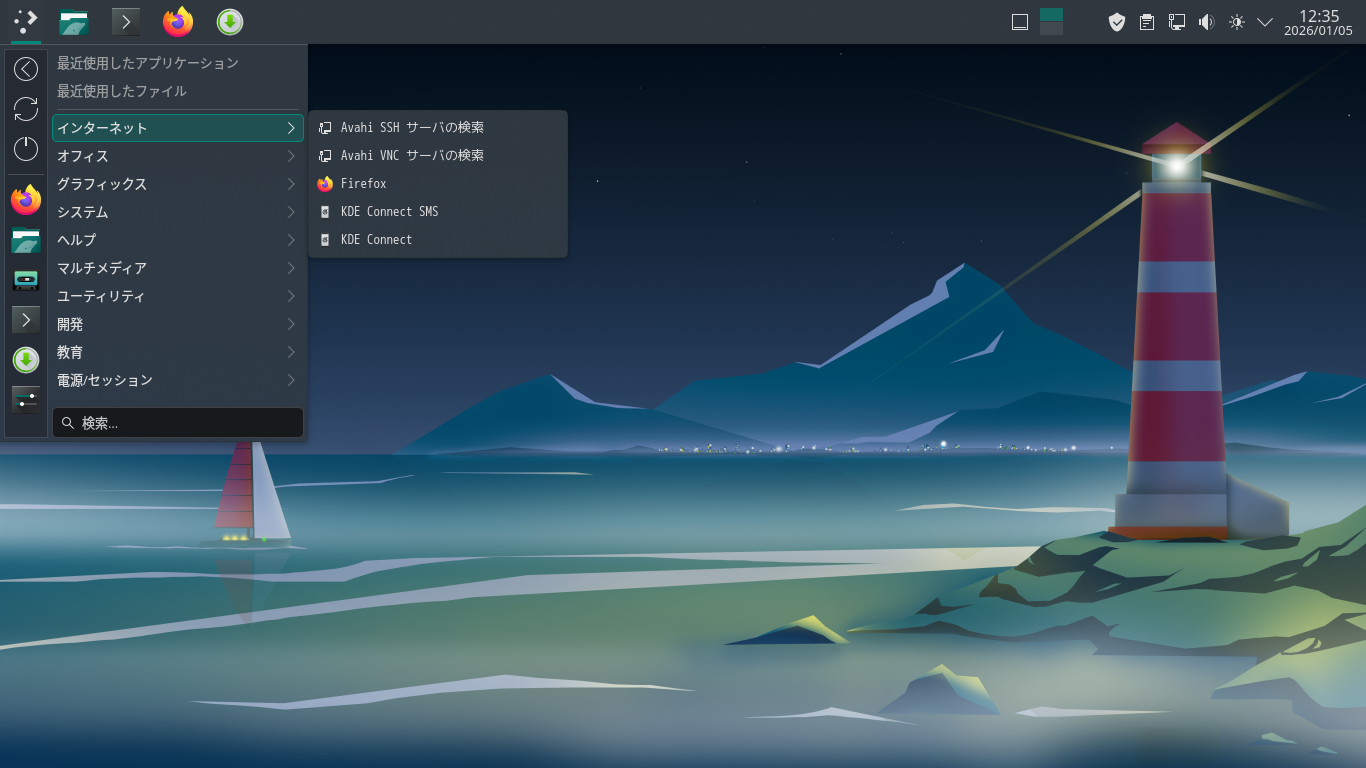Screen dimensions: 1366x768
Task: Open the terminal from menu favorites sidebar
Action: (x=26, y=320)
